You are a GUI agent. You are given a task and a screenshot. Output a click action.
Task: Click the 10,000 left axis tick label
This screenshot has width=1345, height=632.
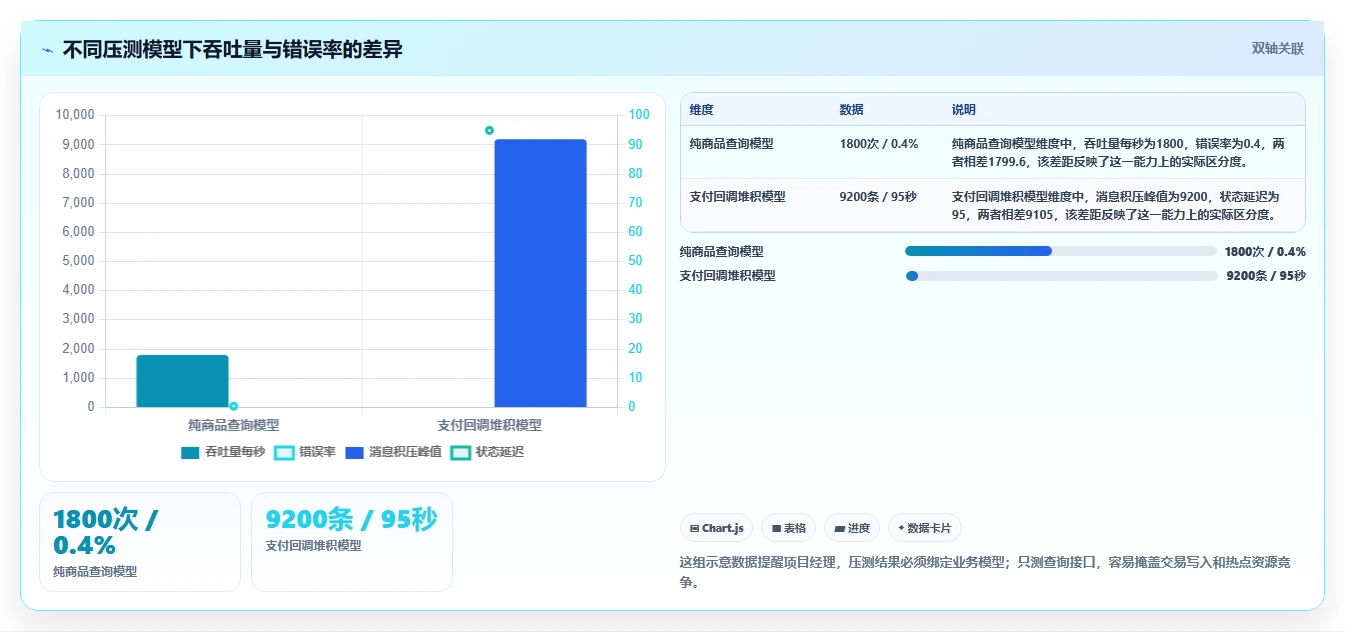click(75, 115)
